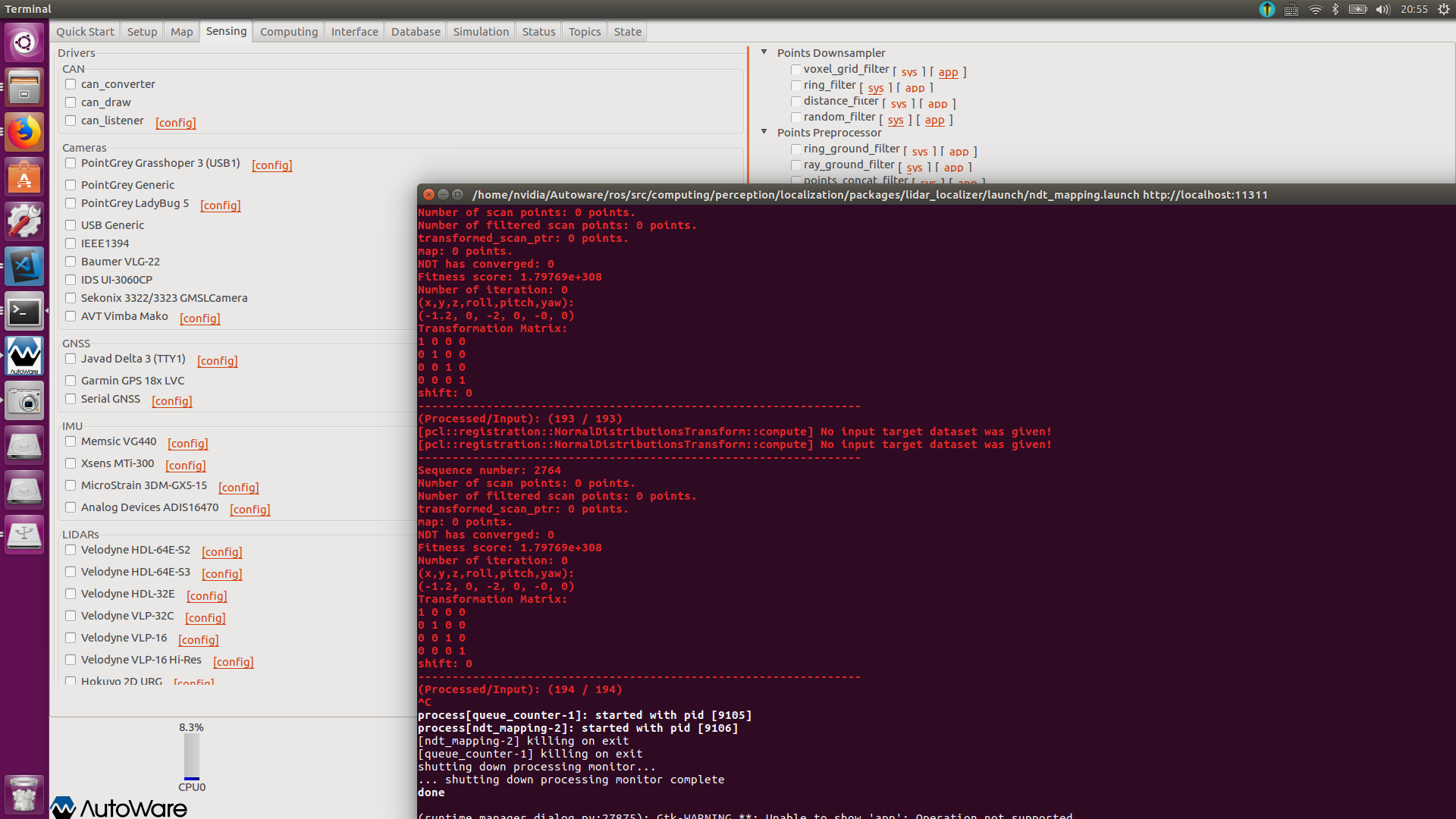Click the Autoware logo at bottom left
This screenshot has height=819, width=1456.
[118, 808]
